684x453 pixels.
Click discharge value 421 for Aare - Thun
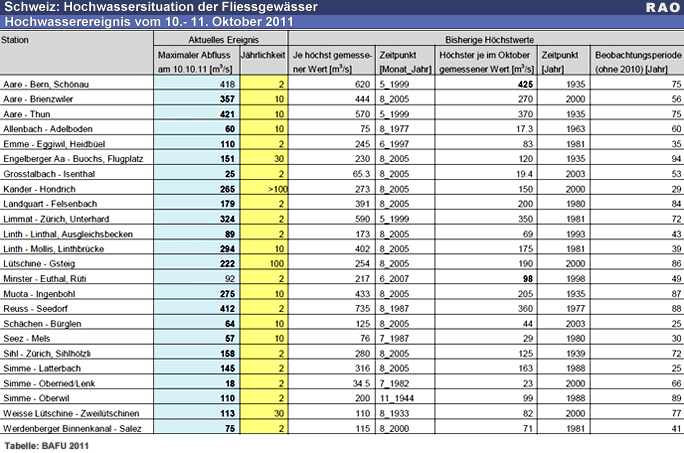[227, 114]
